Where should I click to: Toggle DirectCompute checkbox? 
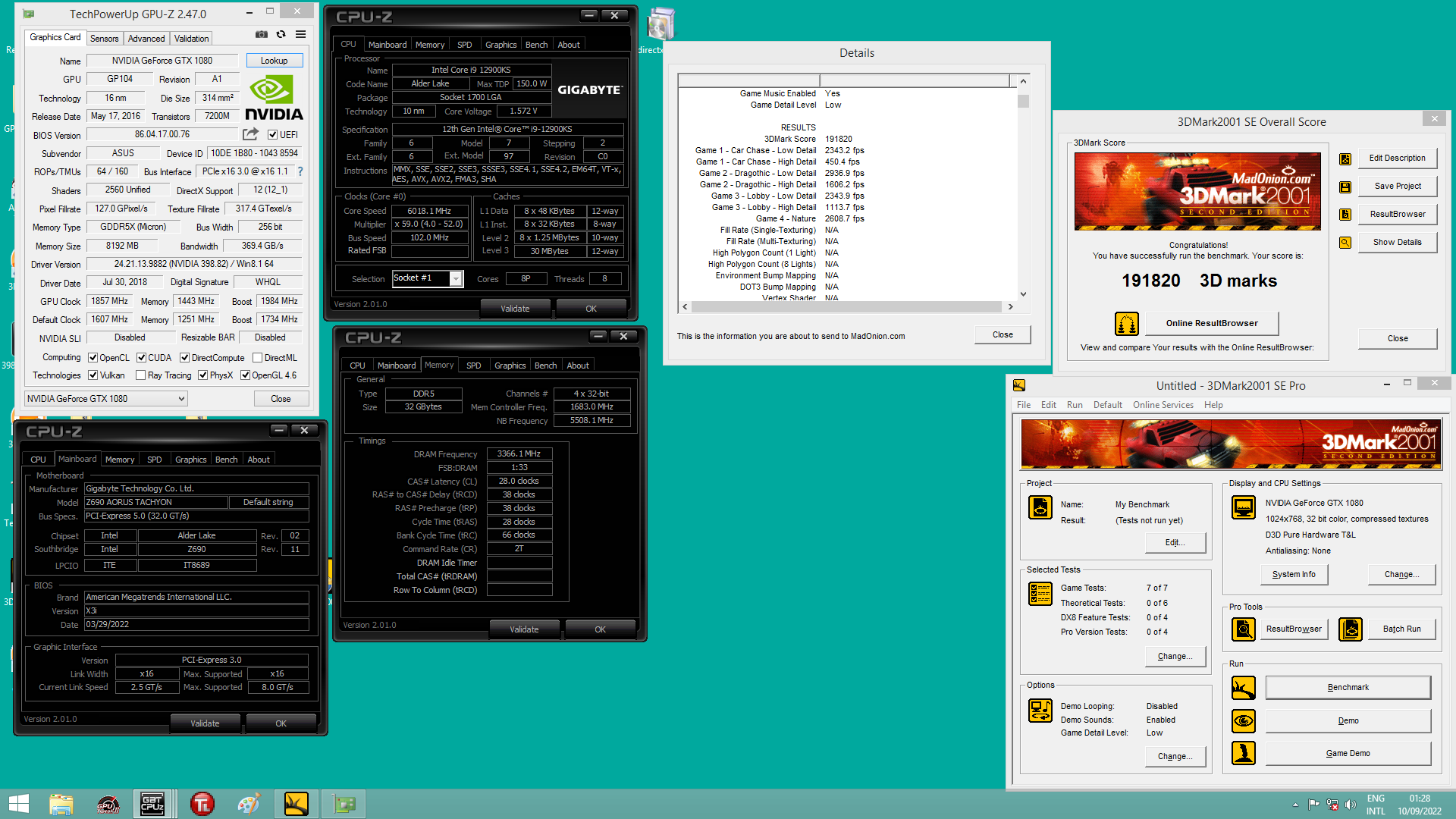coord(184,358)
